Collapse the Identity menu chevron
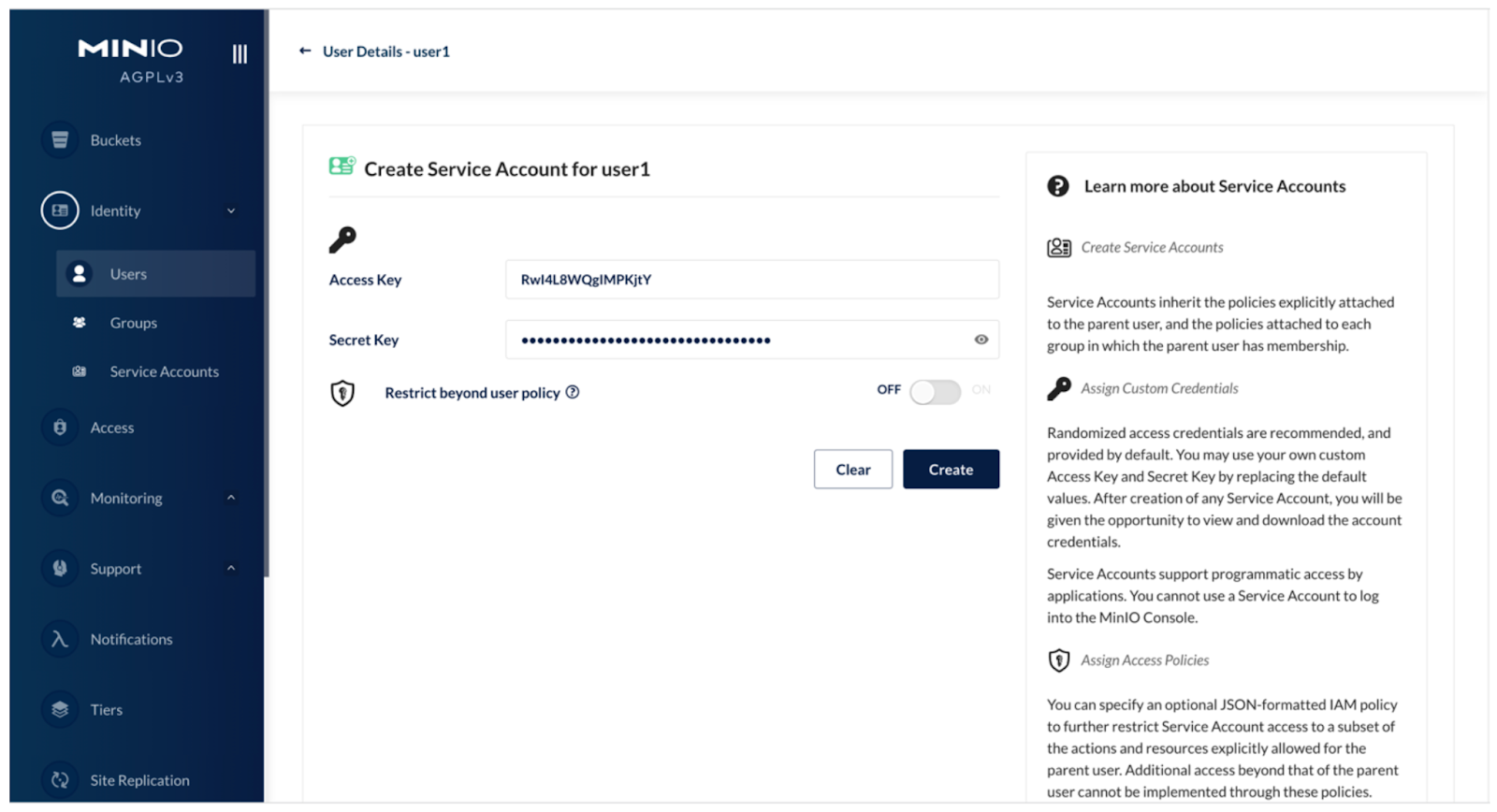 click(231, 211)
